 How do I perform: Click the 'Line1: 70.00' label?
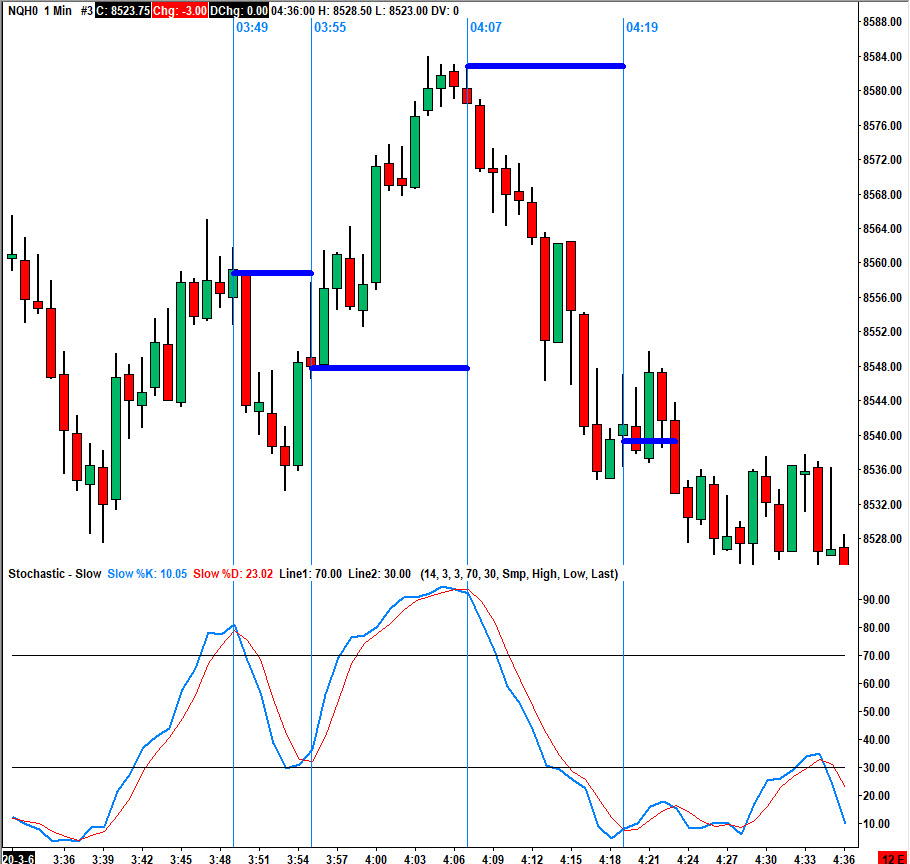point(310,574)
